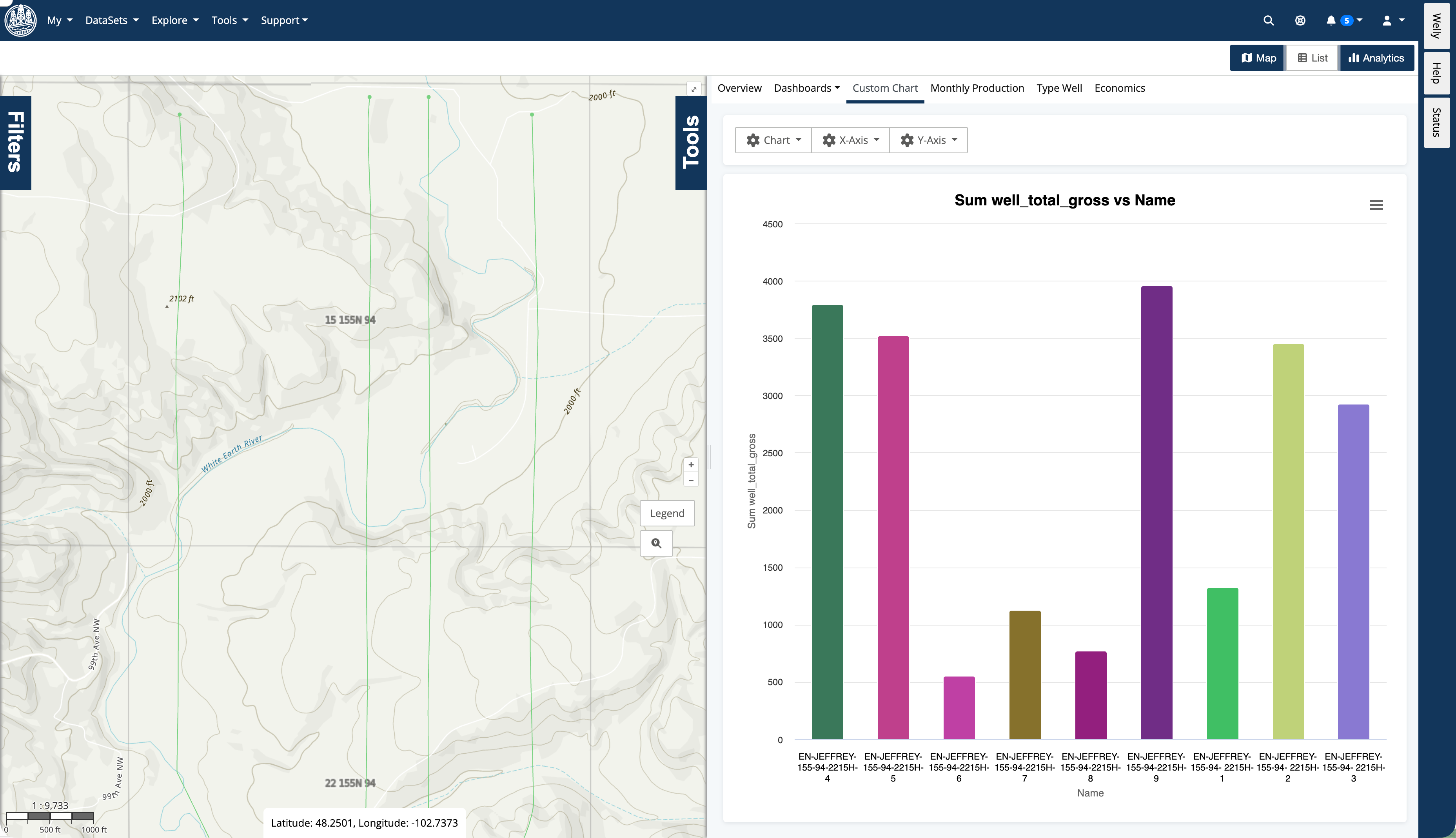Click the help life-ring icon in top bar

pyautogui.click(x=1300, y=20)
